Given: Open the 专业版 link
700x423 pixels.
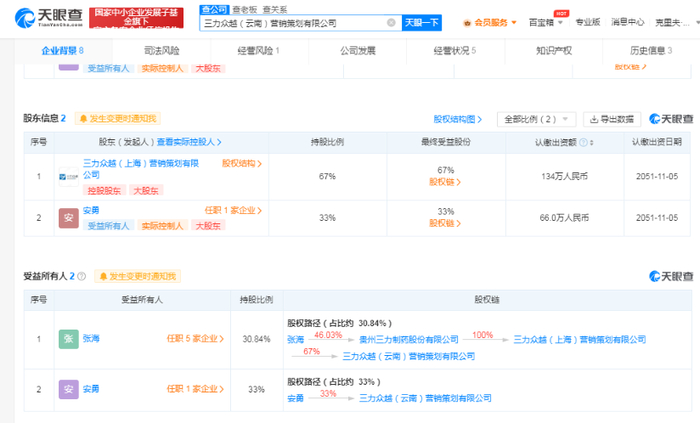Looking at the screenshot, I should pos(588,22).
